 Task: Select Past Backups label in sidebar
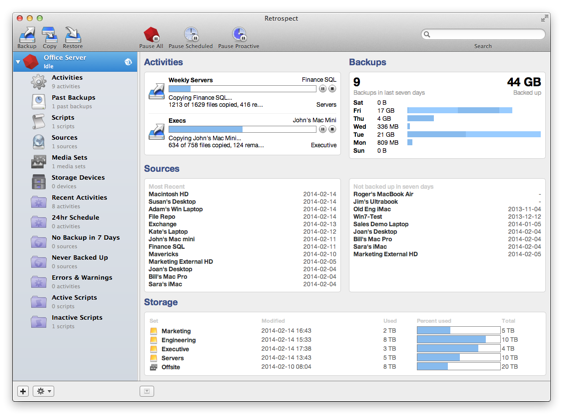tap(74, 98)
